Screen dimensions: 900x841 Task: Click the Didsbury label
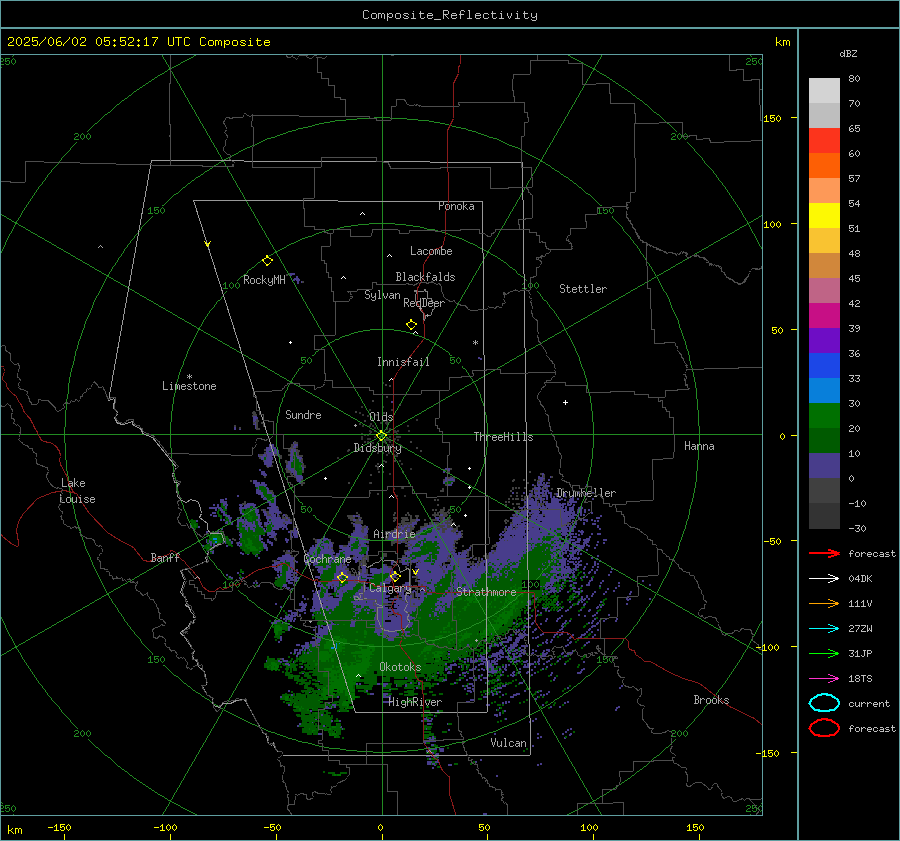tap(377, 448)
